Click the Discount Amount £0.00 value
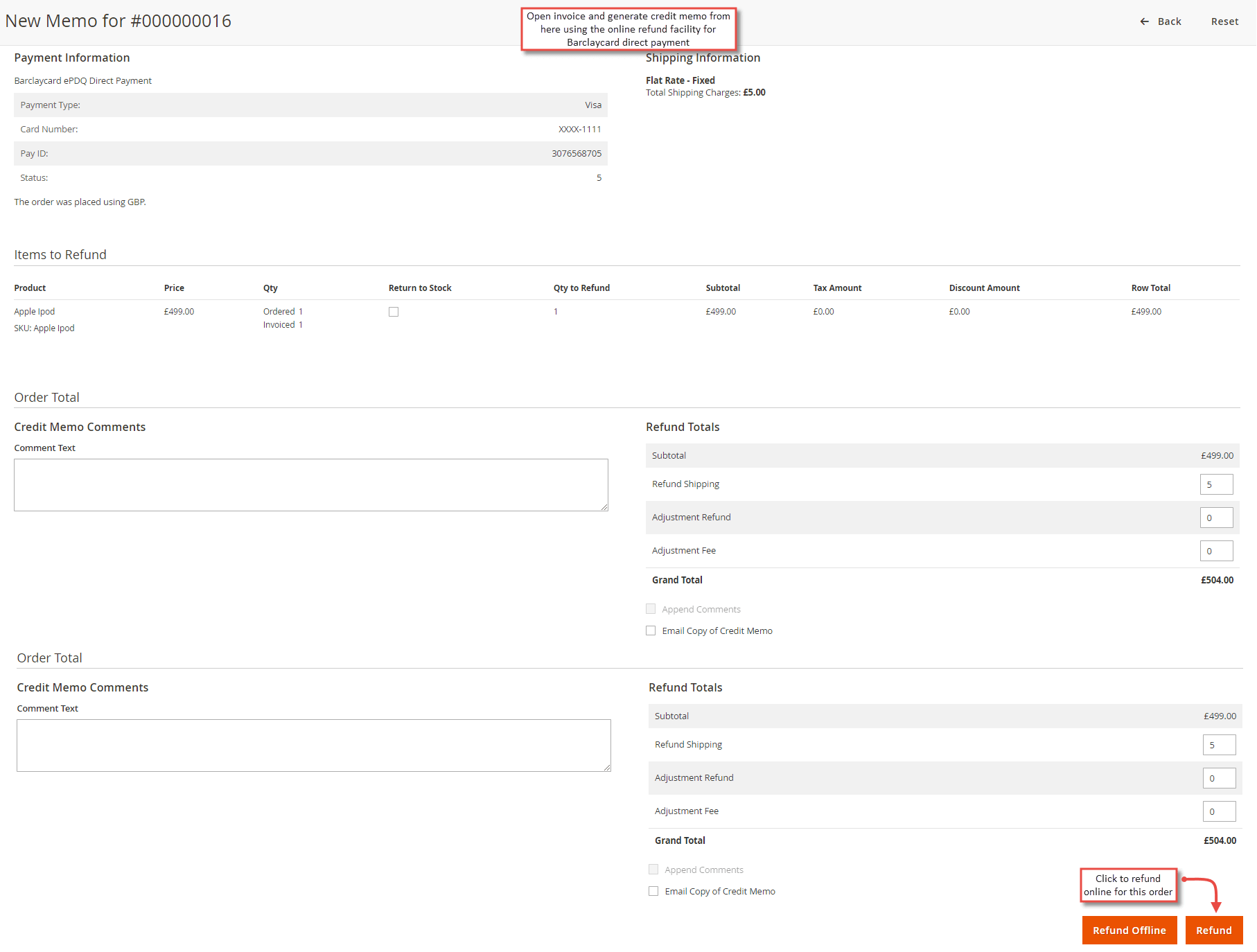The image size is (1257, 952). 959,312
